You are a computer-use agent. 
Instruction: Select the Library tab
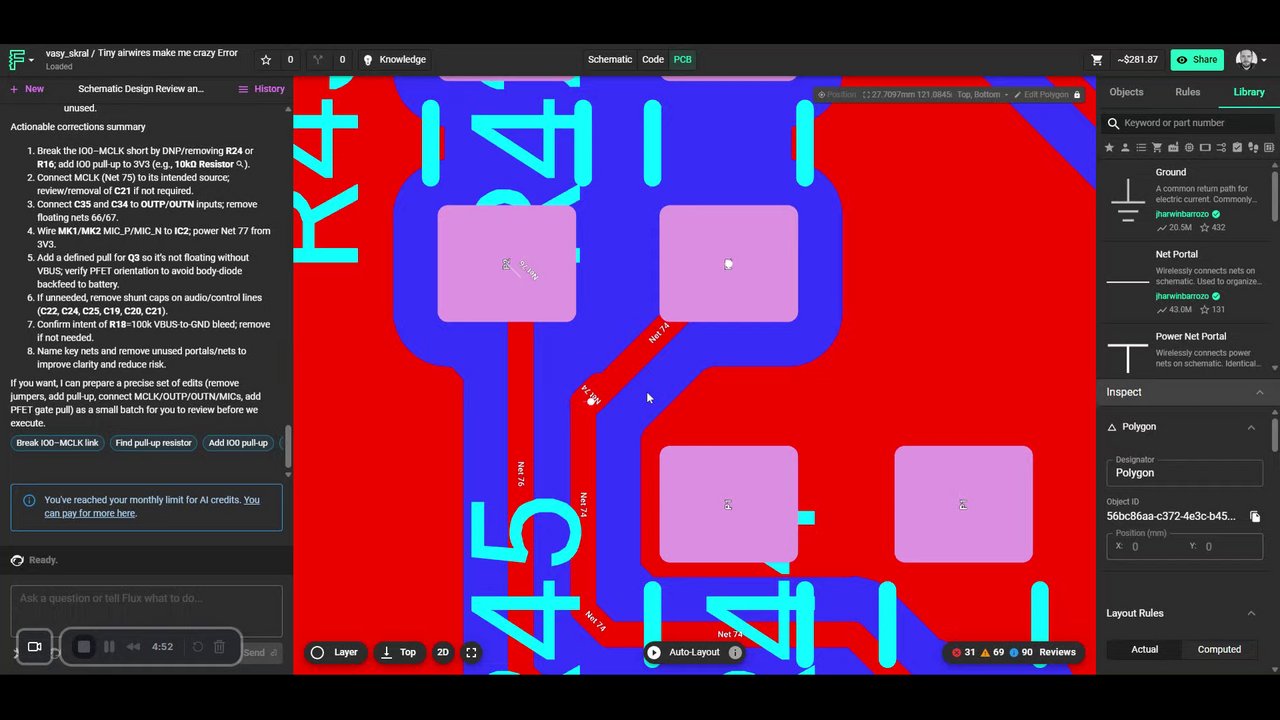(x=1249, y=92)
